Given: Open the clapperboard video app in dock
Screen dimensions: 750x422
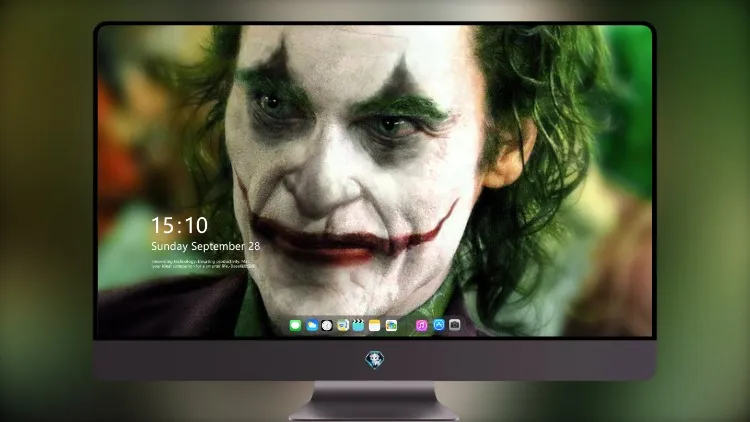Looking at the screenshot, I should point(358,325).
